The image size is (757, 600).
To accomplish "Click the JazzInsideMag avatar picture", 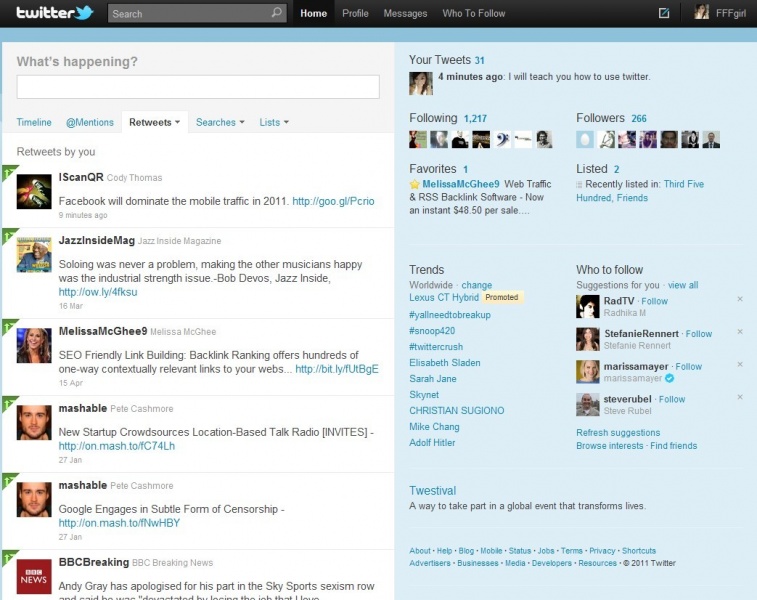I will tap(34, 255).
